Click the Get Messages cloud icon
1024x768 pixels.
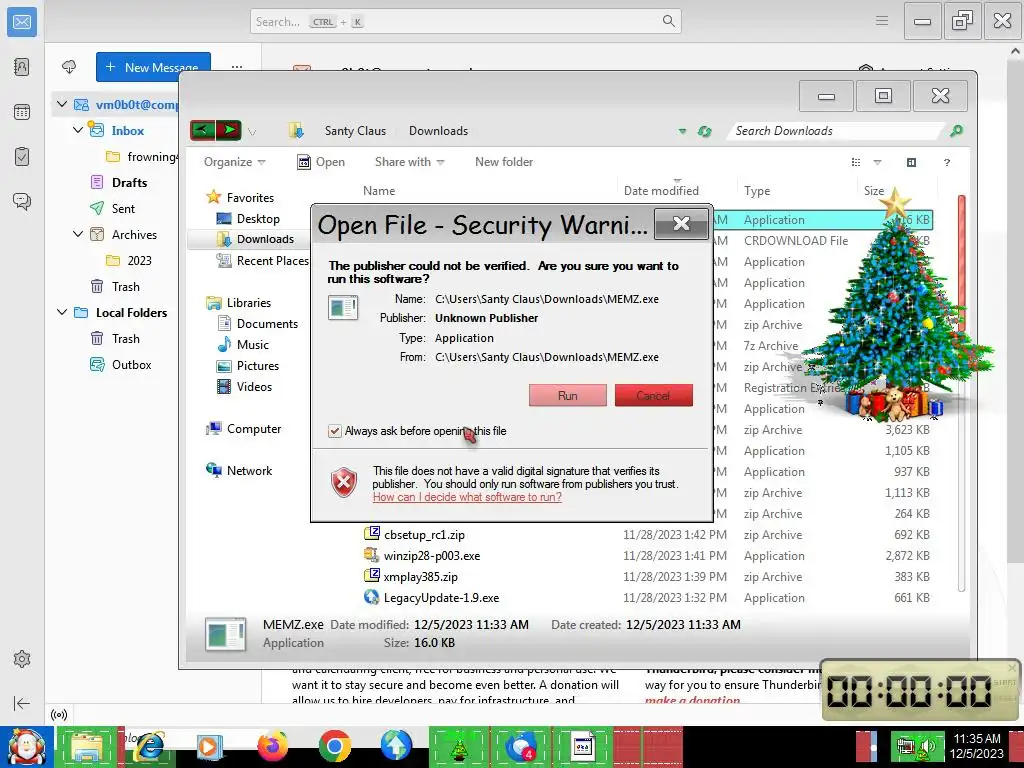click(69, 67)
